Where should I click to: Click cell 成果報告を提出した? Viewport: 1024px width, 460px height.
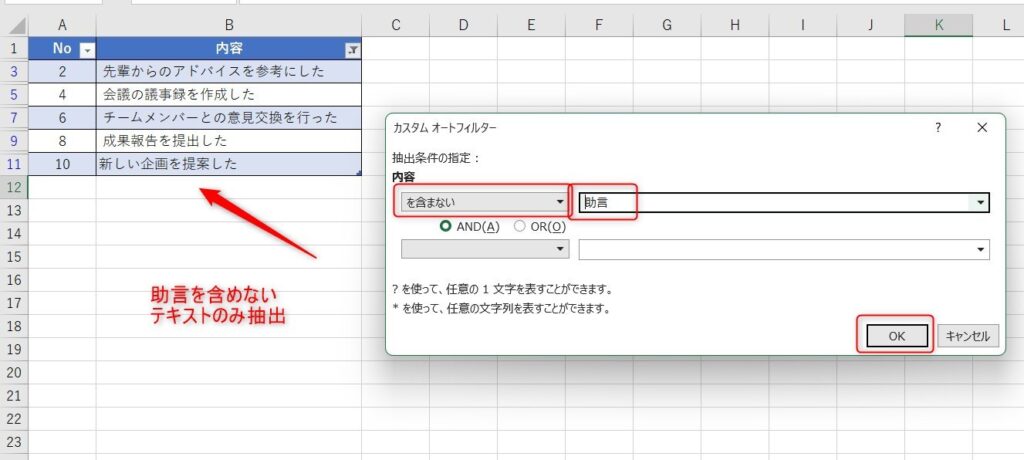coord(229,141)
